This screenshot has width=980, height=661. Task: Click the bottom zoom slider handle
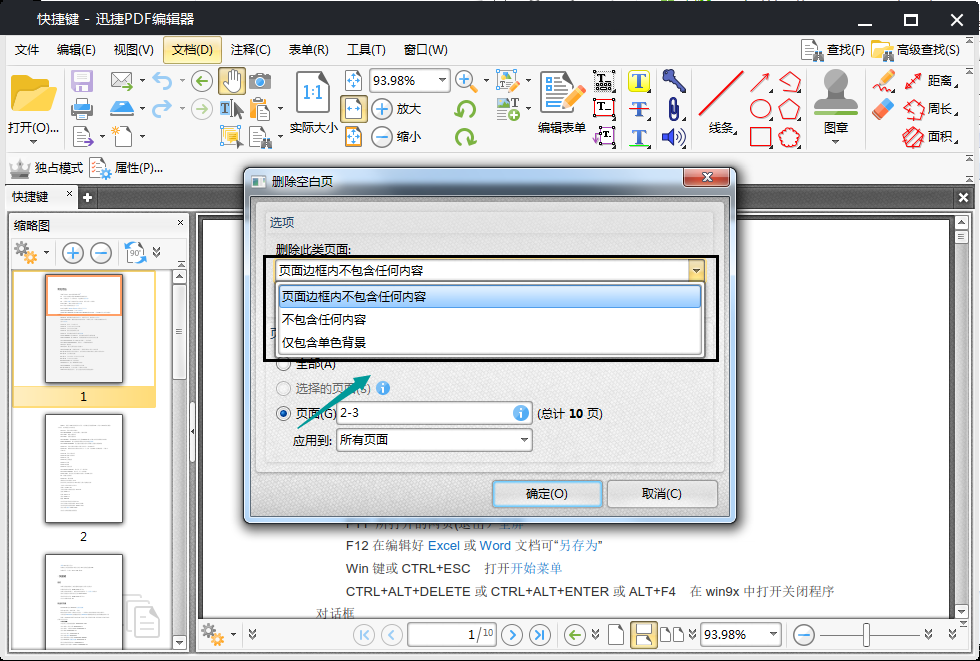(x=866, y=635)
